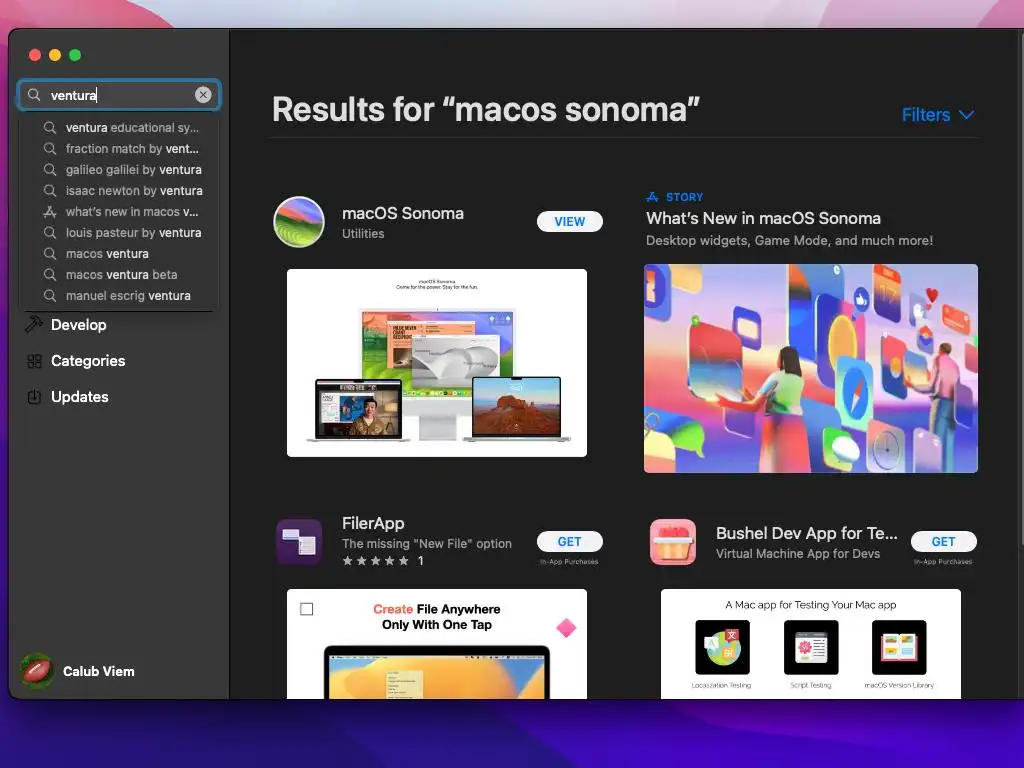Image resolution: width=1024 pixels, height=768 pixels.
Task: Click the download icon next to Updates
Action: 35,397
